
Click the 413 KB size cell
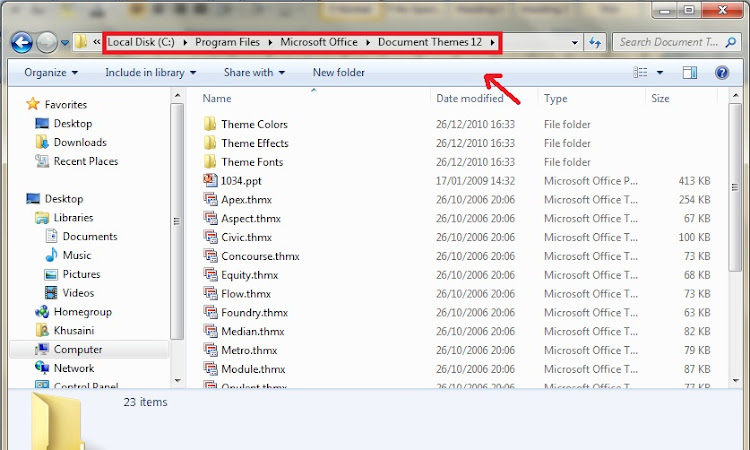pyautogui.click(x=694, y=181)
